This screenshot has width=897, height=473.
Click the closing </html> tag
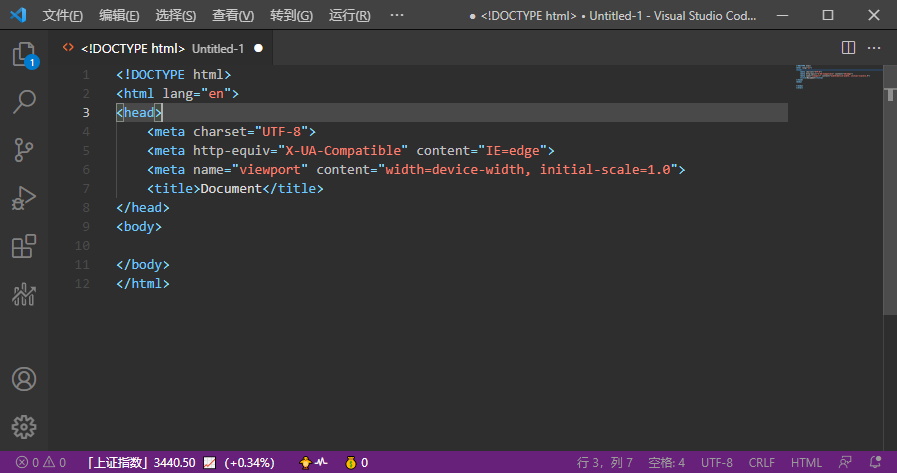click(143, 284)
